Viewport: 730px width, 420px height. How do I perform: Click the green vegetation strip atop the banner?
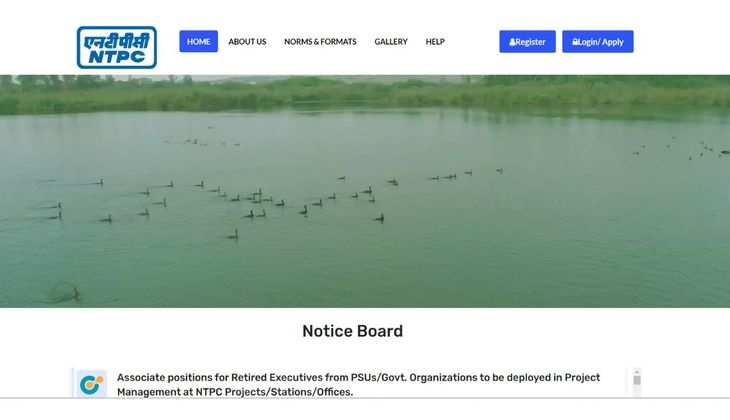click(365, 95)
